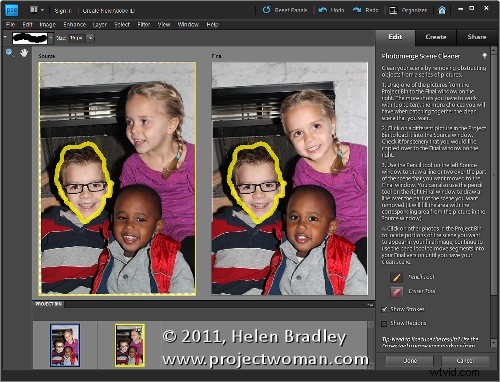Expand the arrow beside the layout icon
The width and height of the screenshot is (500, 382).
(42, 10)
